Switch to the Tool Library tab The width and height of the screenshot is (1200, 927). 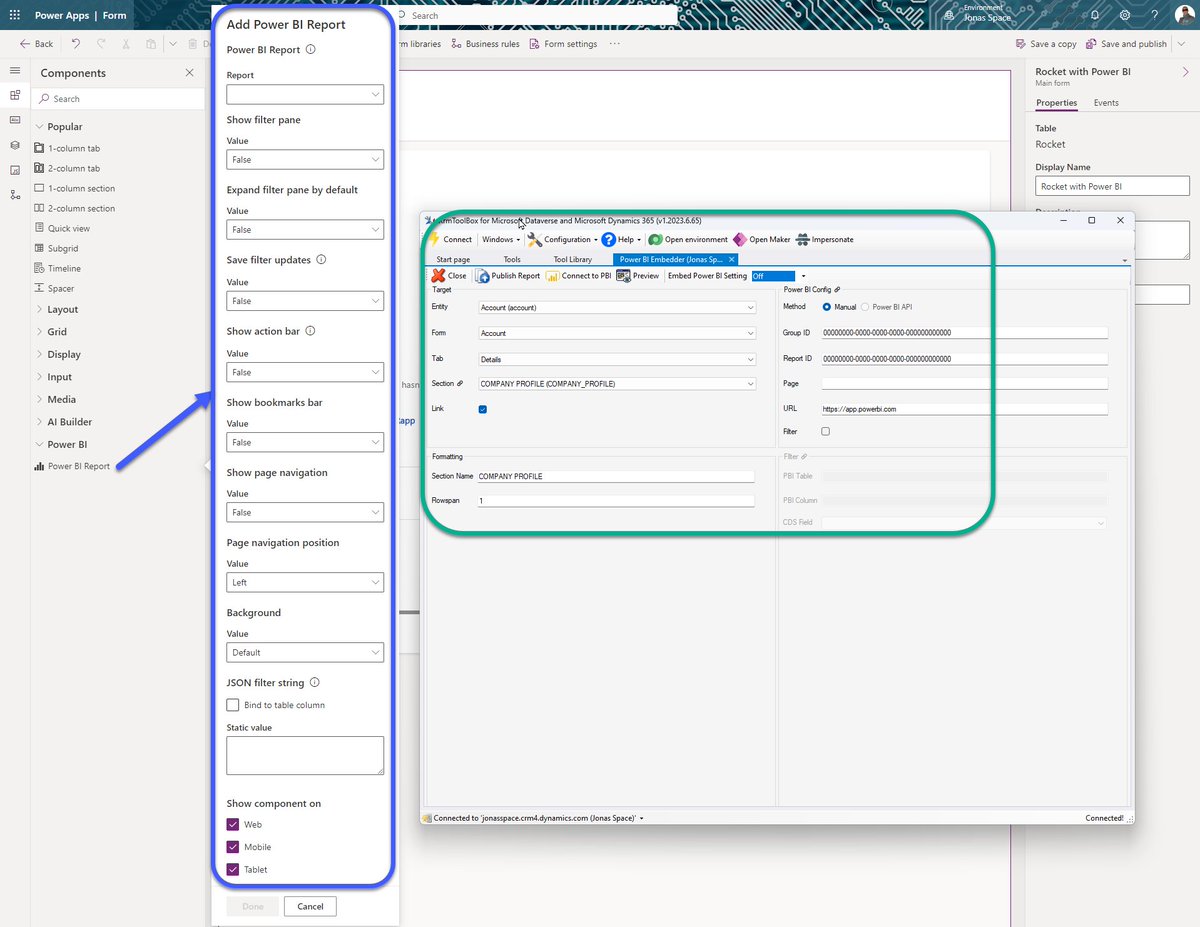pos(573,259)
